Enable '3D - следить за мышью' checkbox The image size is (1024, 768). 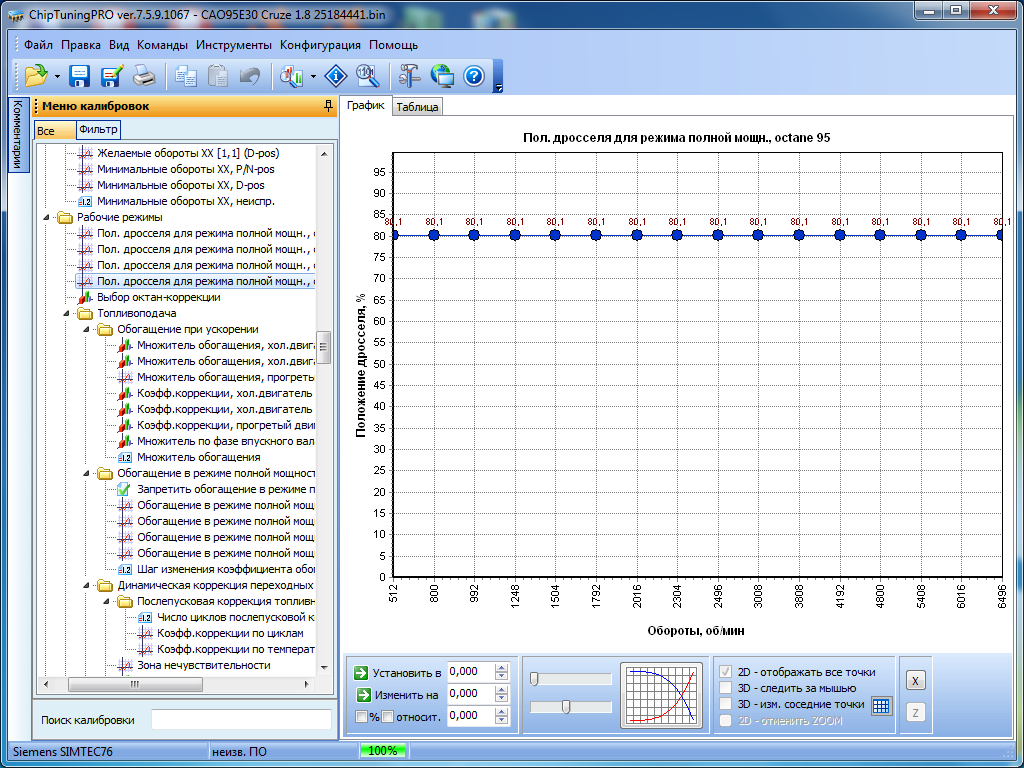click(726, 688)
